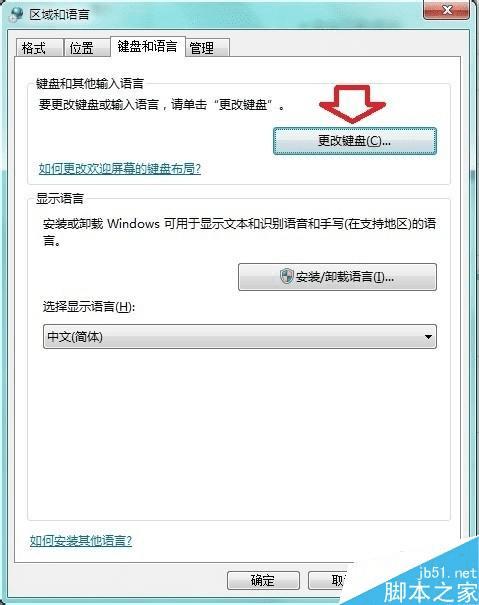Screen dimensions: 479x605
Task: Open the 如何安装其他语言? link
Action: (81, 541)
